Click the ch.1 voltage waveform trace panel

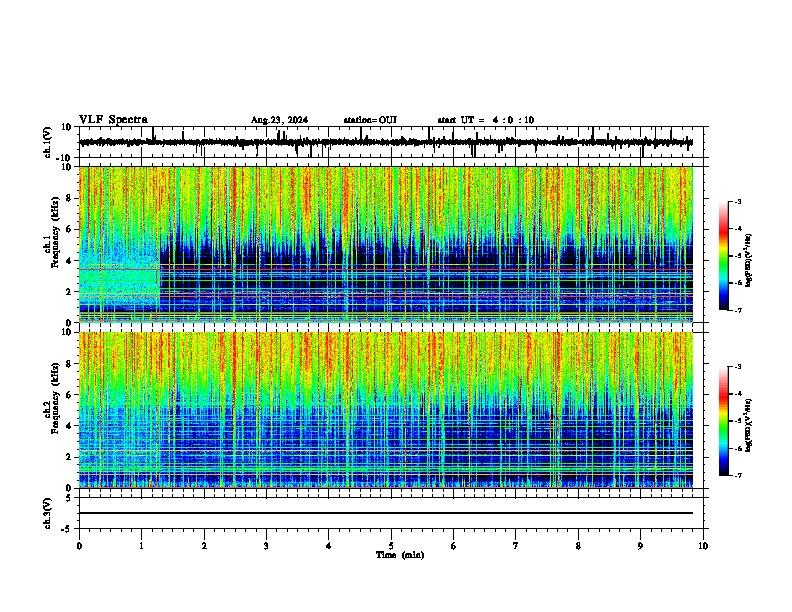393,142
